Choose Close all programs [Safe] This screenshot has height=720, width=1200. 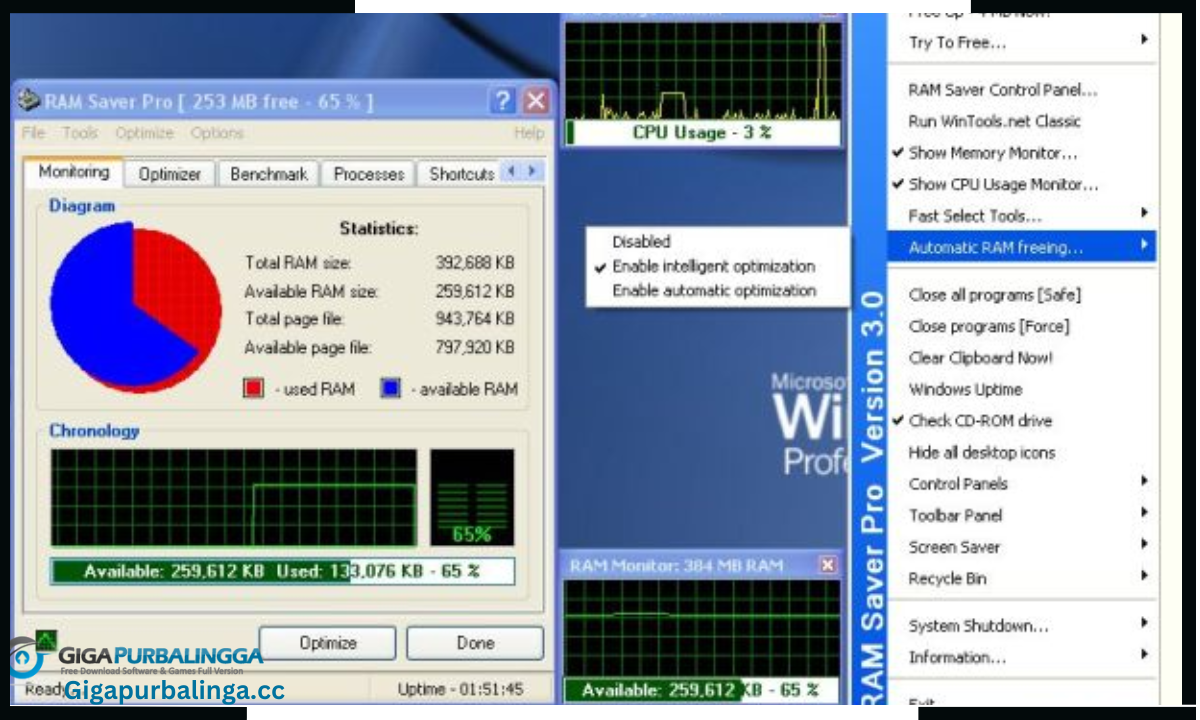point(1022,295)
